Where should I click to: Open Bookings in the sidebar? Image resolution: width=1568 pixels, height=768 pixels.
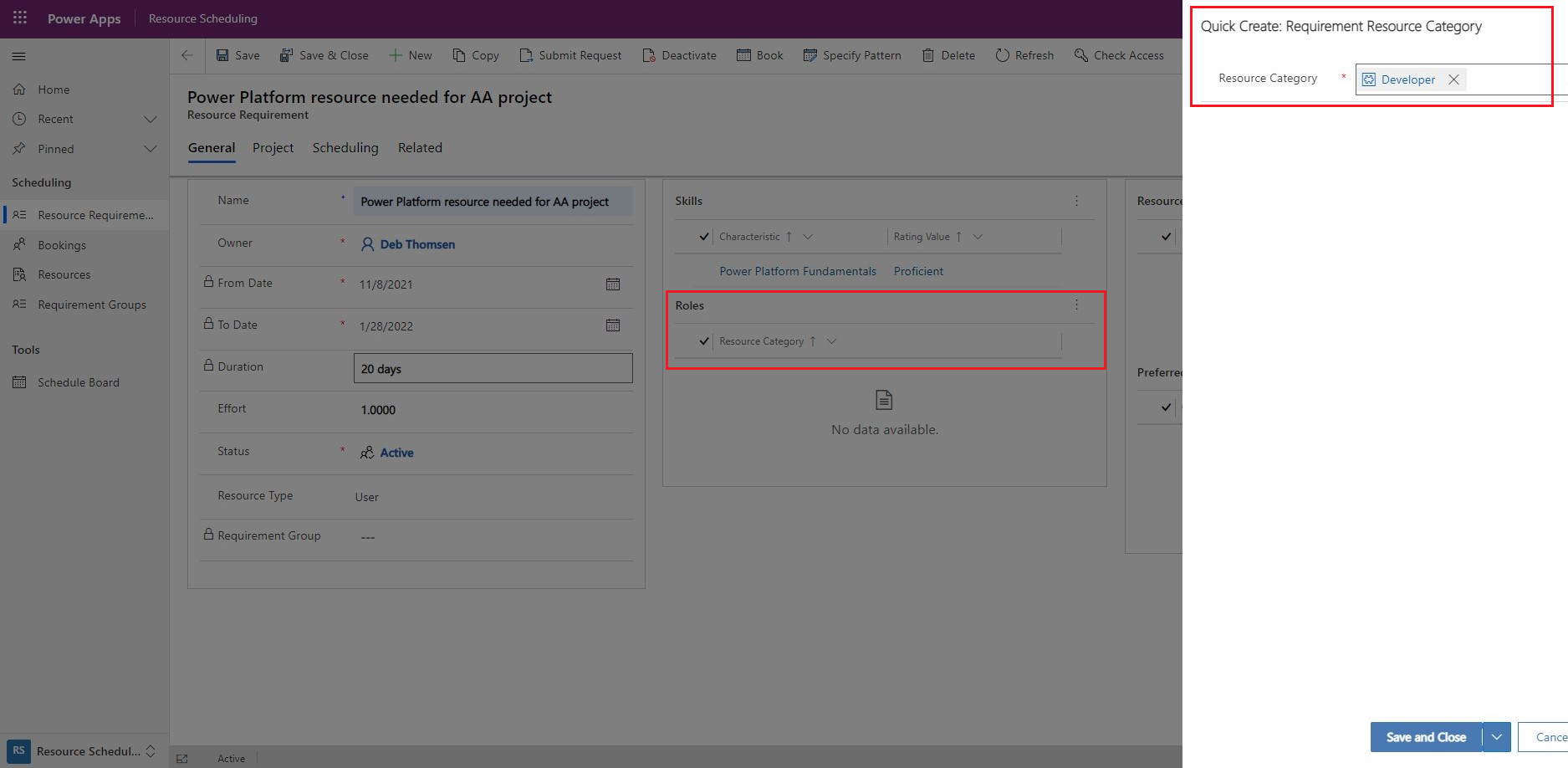pos(62,245)
